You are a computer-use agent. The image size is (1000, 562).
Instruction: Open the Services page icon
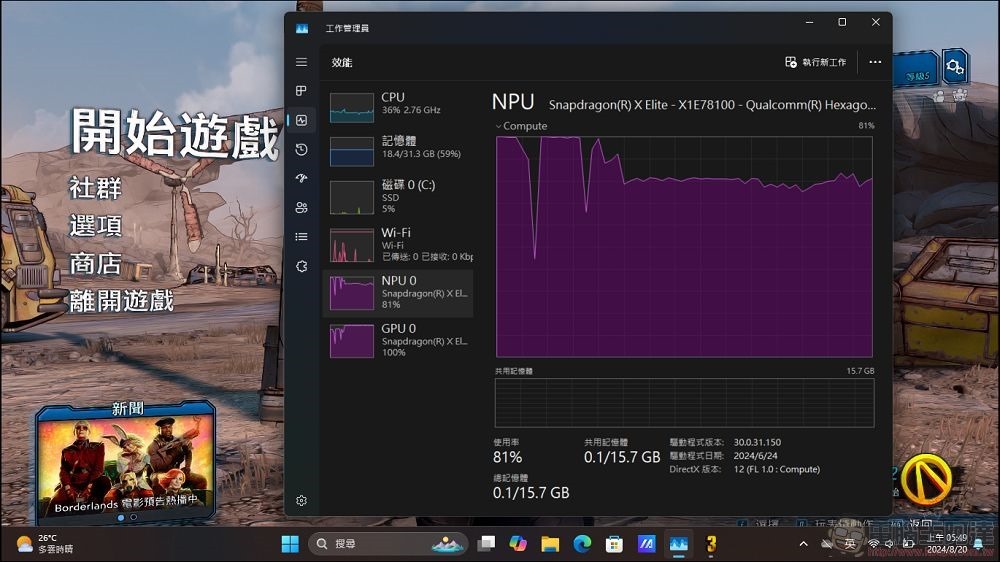pyautogui.click(x=302, y=266)
